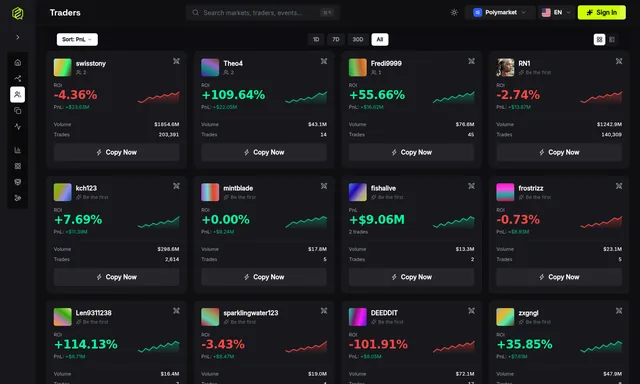Click the green logo in the sidebar

pos(18,13)
